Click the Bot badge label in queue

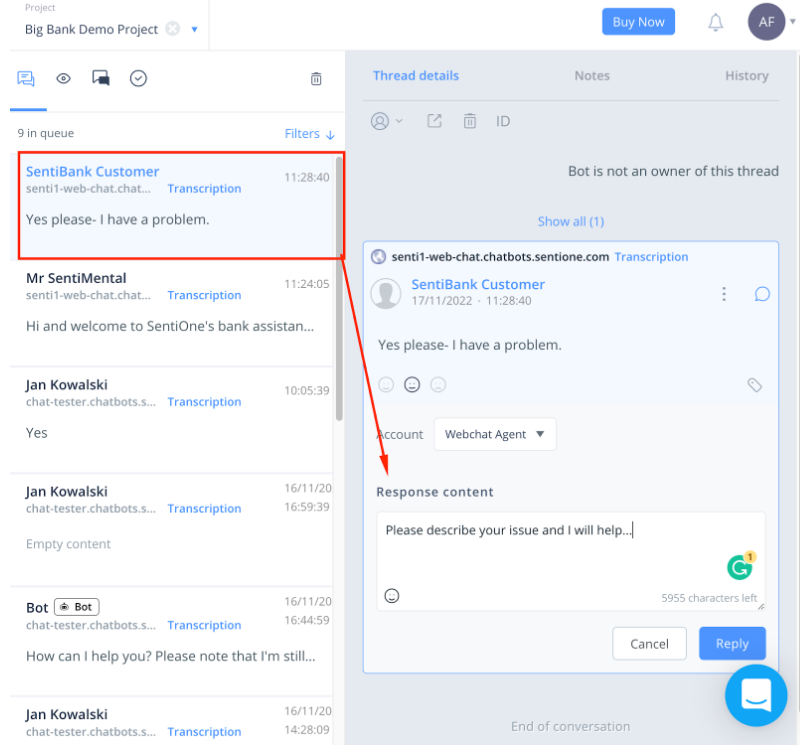[77, 607]
